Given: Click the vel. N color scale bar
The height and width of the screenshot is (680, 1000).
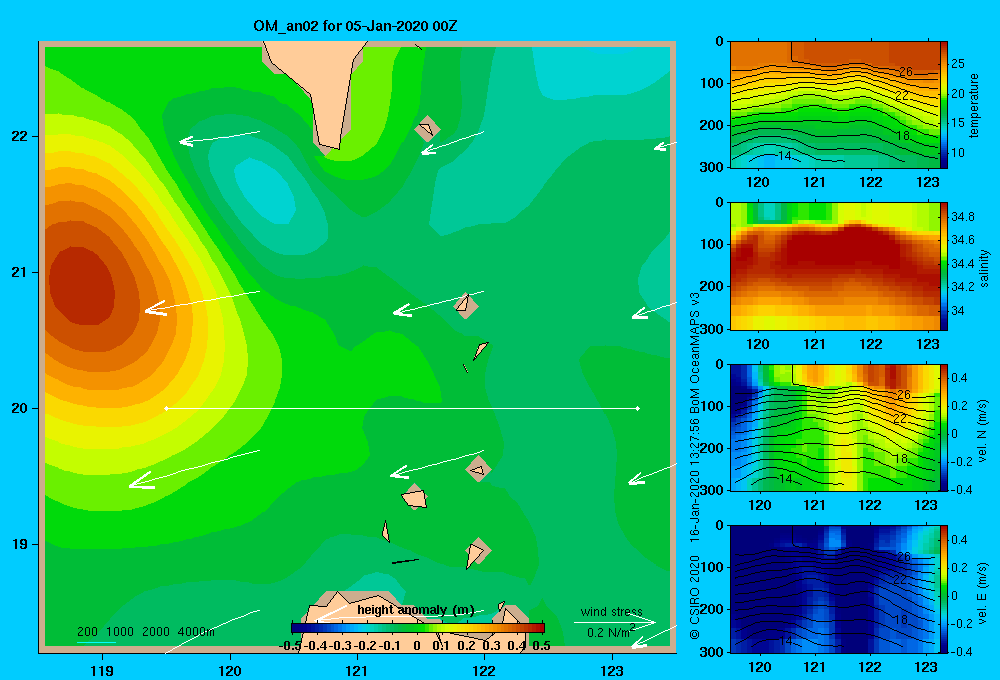Looking at the screenshot, I should (x=944, y=427).
